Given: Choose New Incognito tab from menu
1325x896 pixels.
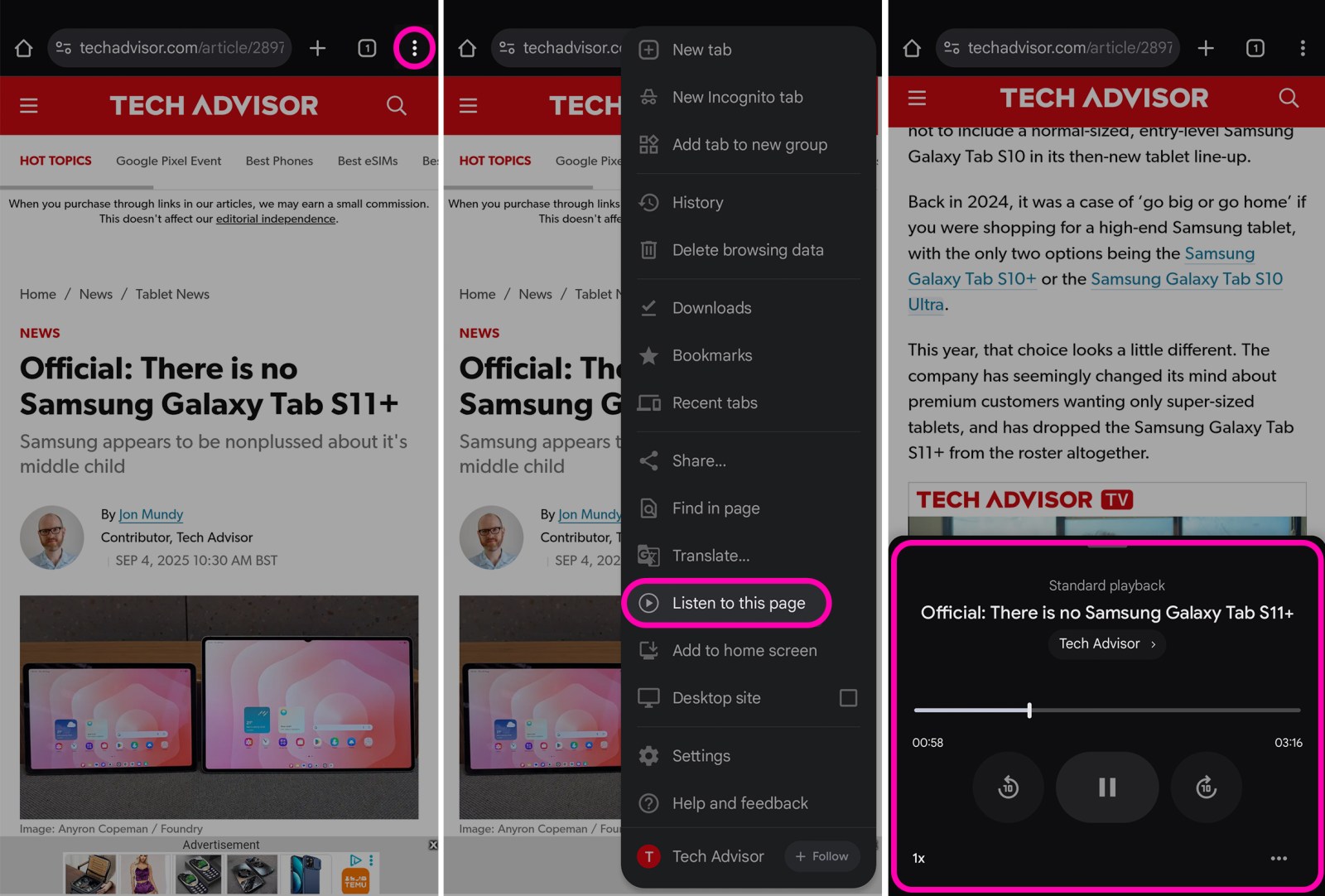Looking at the screenshot, I should point(737,97).
